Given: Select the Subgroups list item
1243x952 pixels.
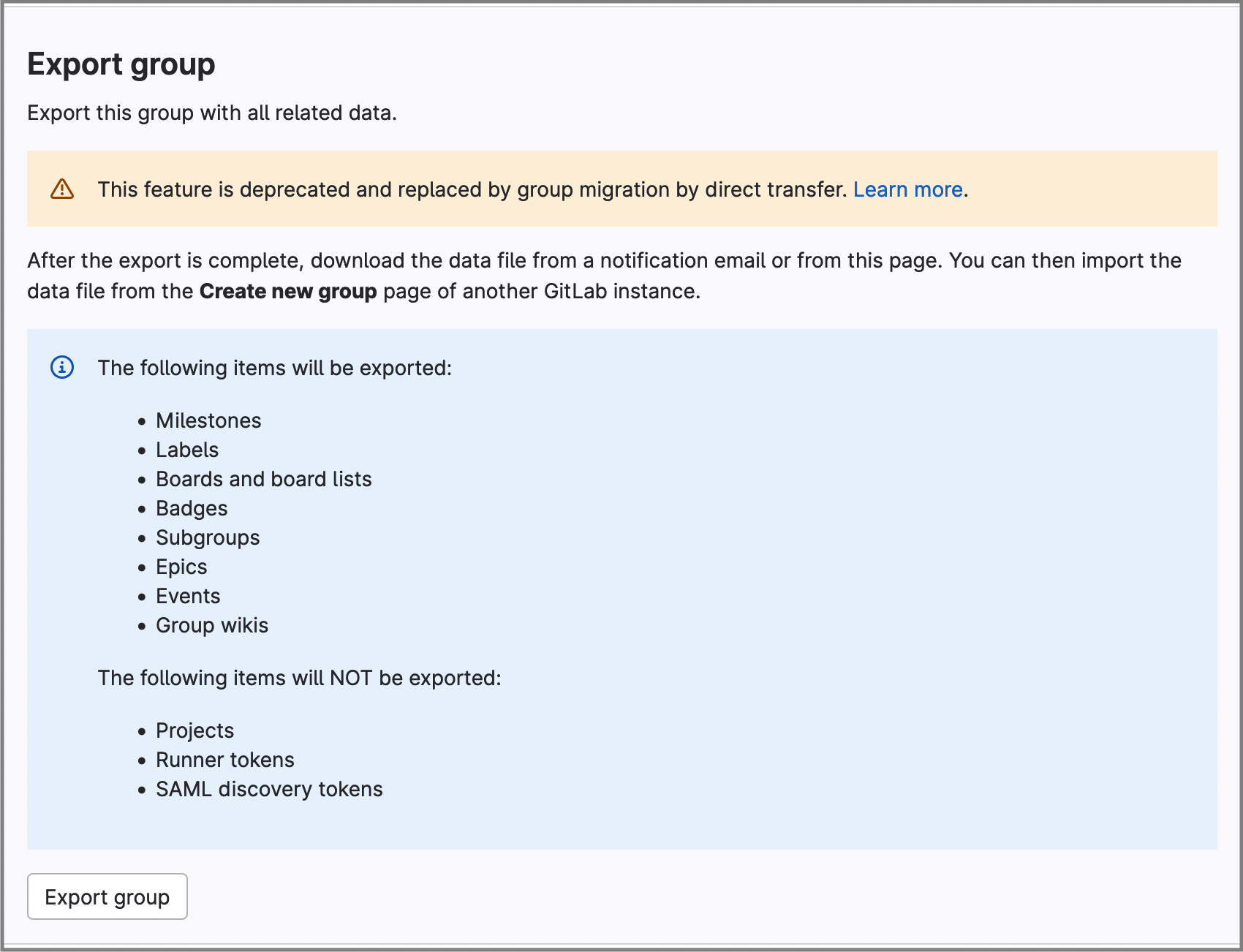Looking at the screenshot, I should coord(208,537).
